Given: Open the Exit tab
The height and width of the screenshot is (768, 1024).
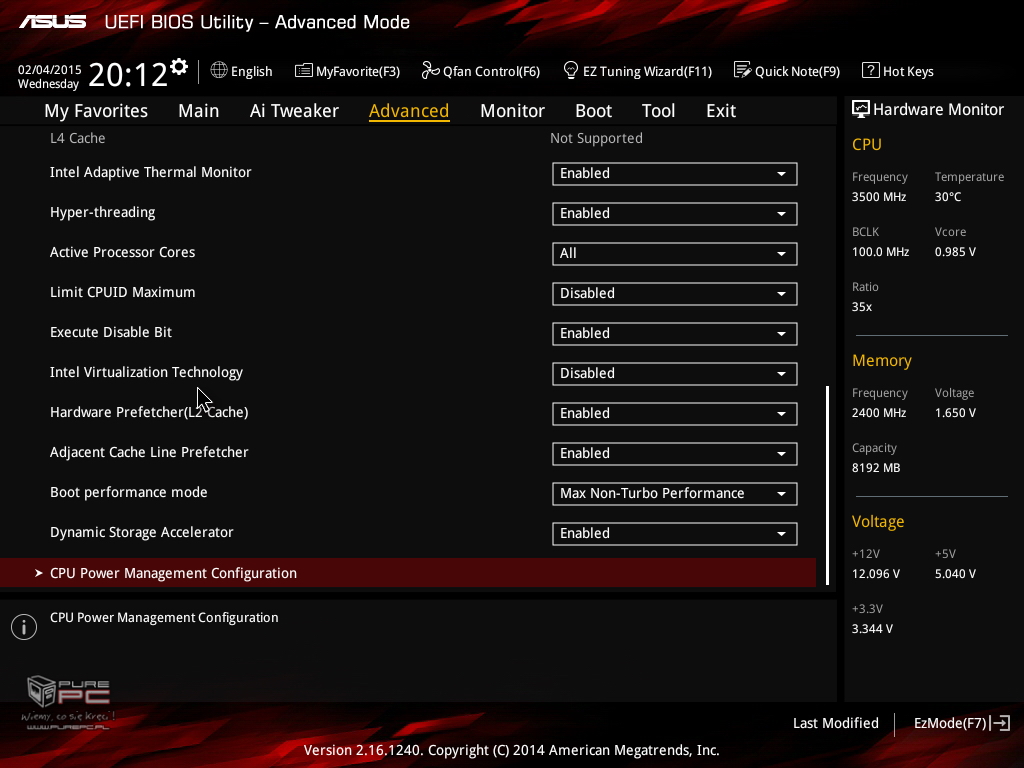Looking at the screenshot, I should point(721,111).
